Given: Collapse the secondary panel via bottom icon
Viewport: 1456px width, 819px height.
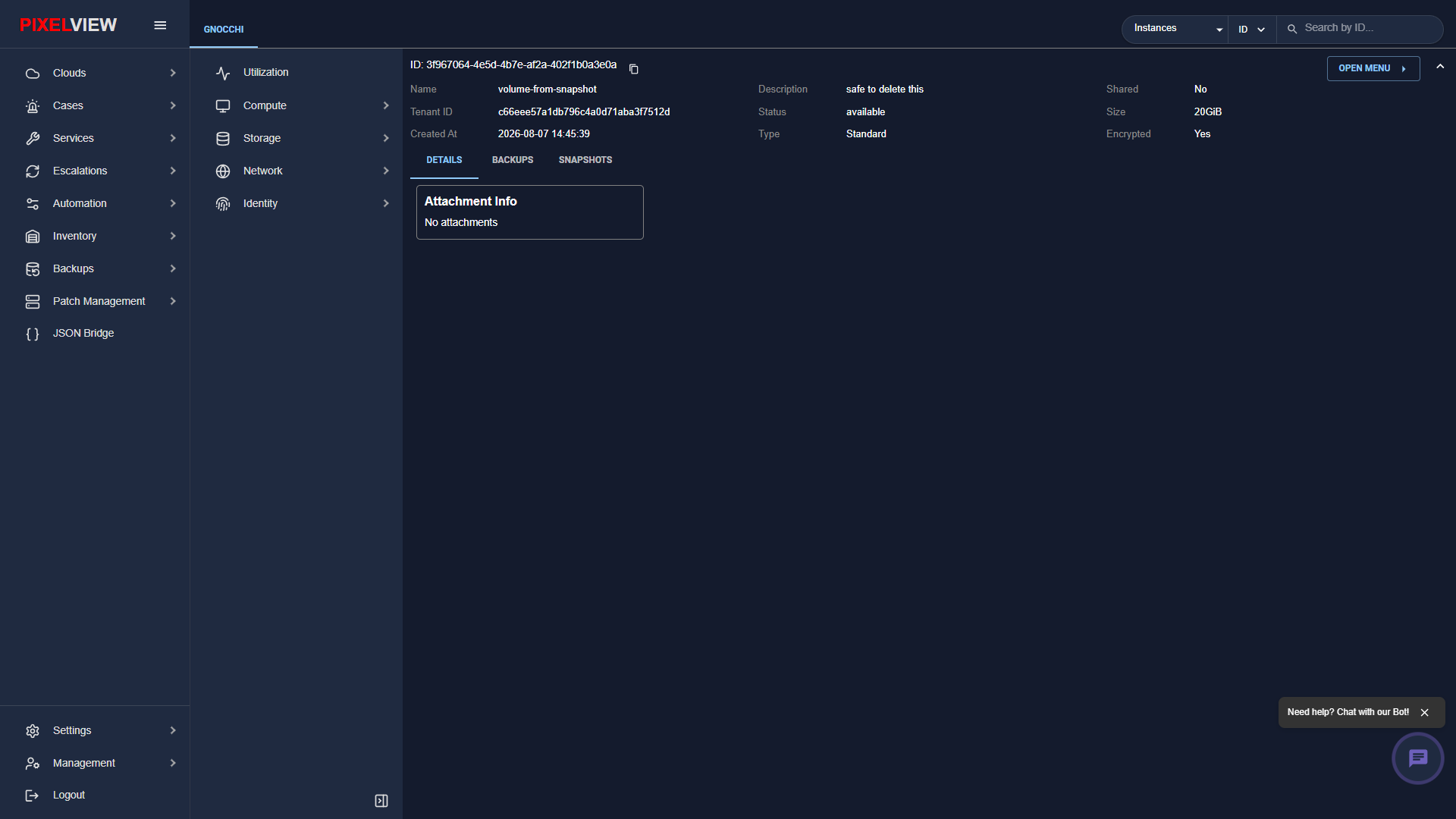Looking at the screenshot, I should (x=381, y=801).
